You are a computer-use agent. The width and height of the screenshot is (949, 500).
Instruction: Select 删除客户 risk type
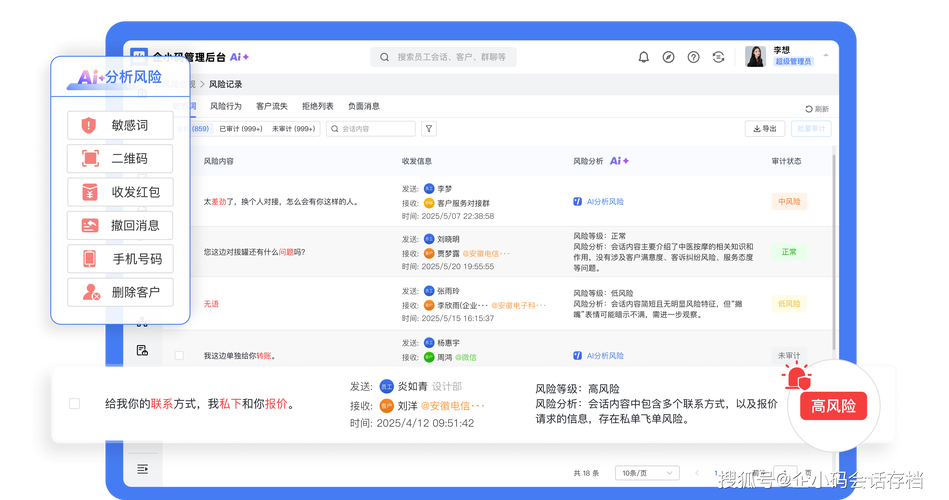tap(120, 292)
